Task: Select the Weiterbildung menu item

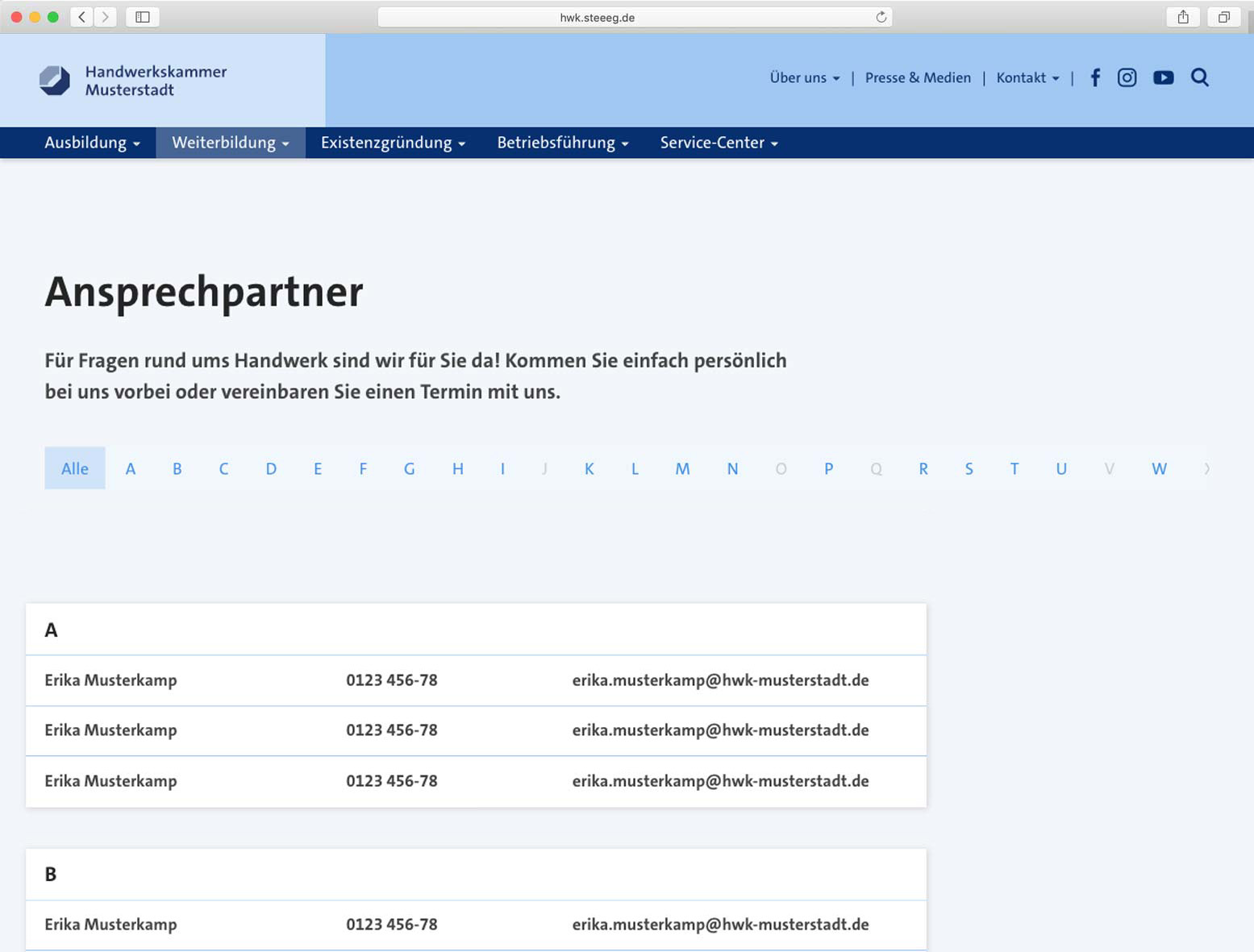Action: [230, 143]
